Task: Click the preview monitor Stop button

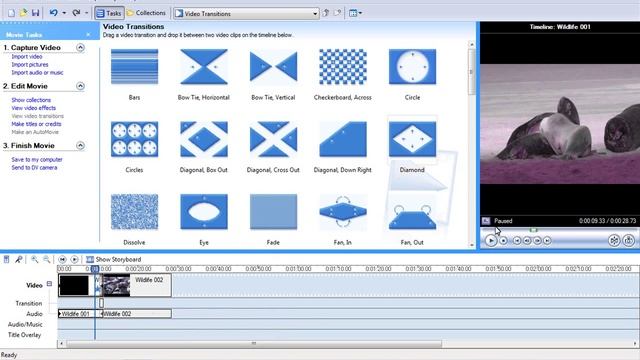Action: 503,241
